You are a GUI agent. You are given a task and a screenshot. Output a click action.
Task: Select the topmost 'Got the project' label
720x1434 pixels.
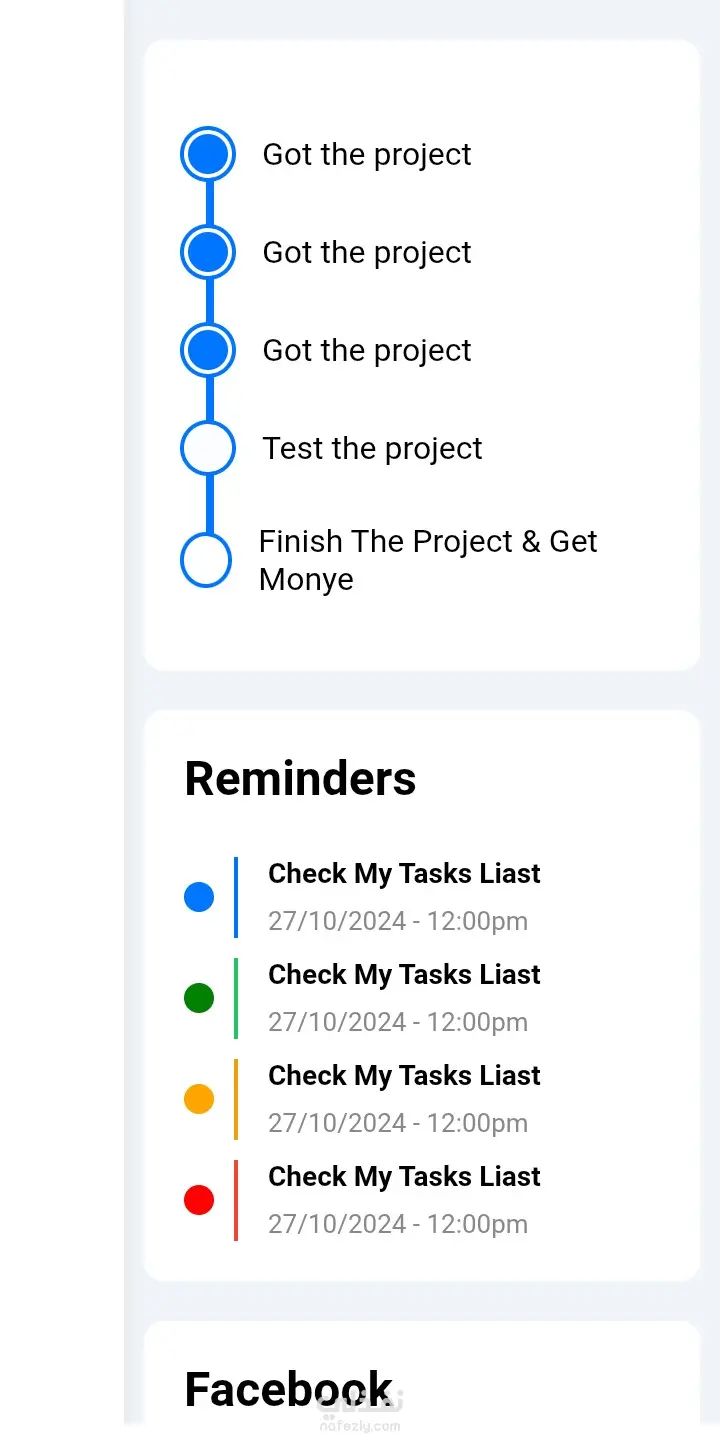367,154
